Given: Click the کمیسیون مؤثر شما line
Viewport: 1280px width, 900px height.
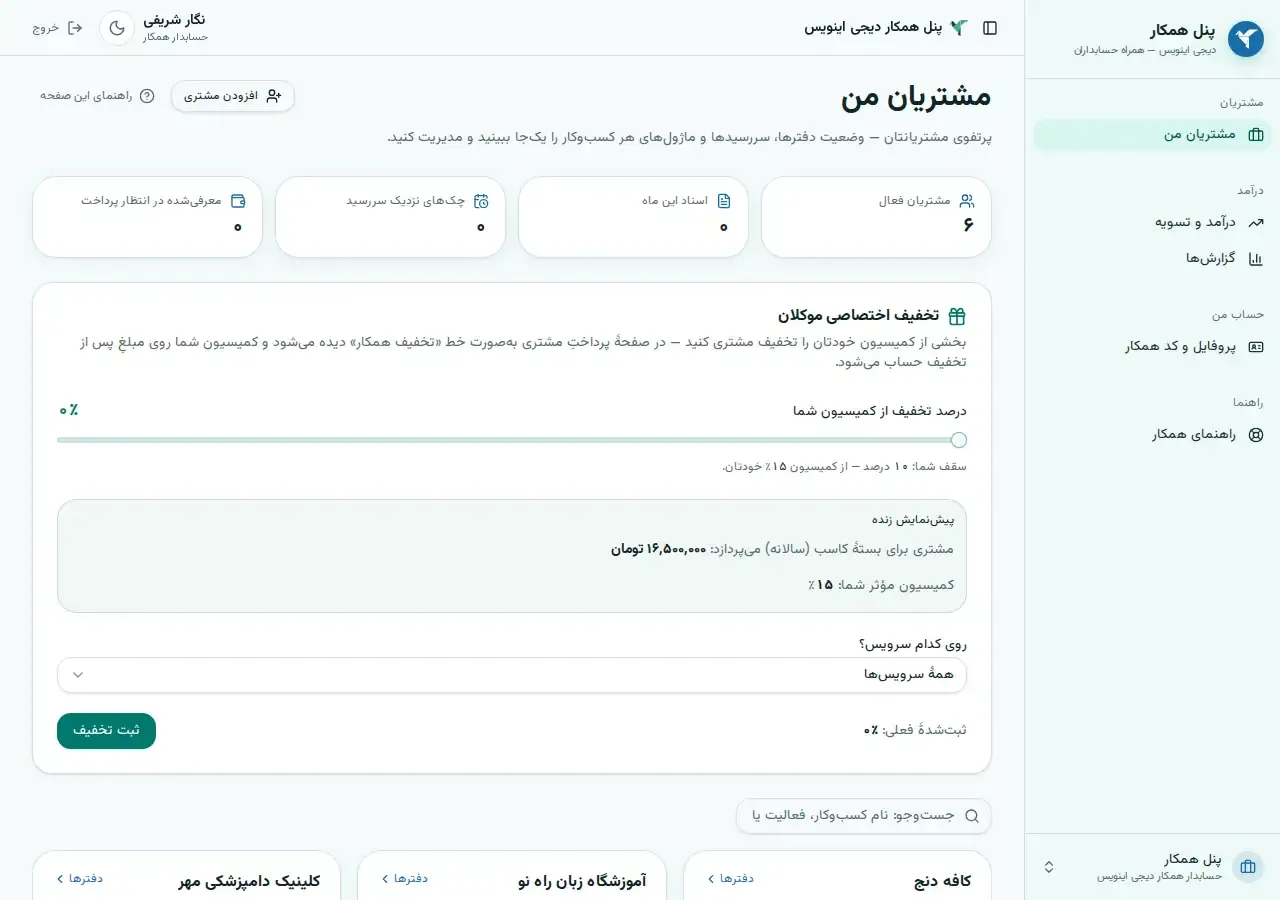Looking at the screenshot, I should coord(881,585).
